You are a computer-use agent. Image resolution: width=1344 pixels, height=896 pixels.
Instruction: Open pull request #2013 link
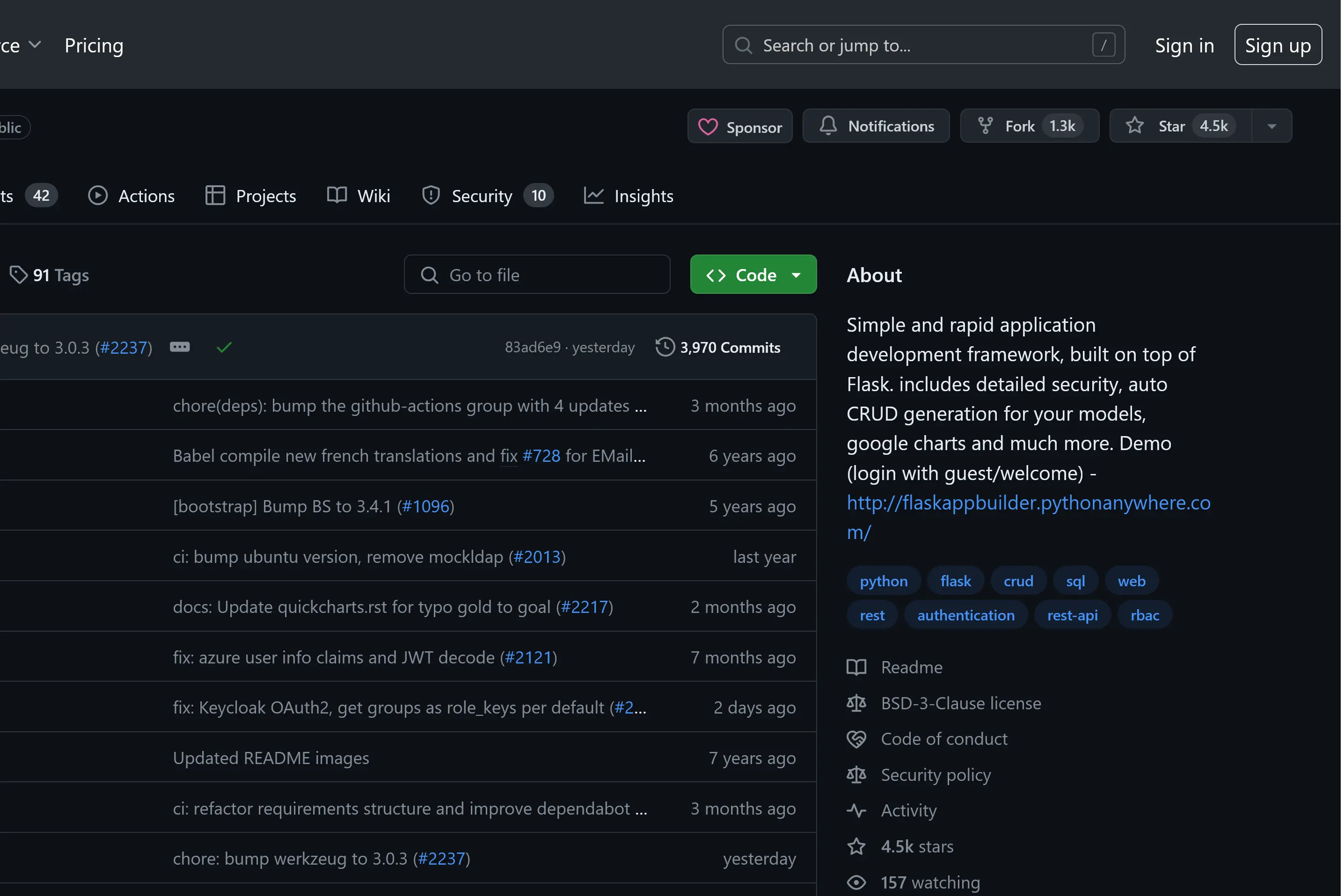point(537,557)
